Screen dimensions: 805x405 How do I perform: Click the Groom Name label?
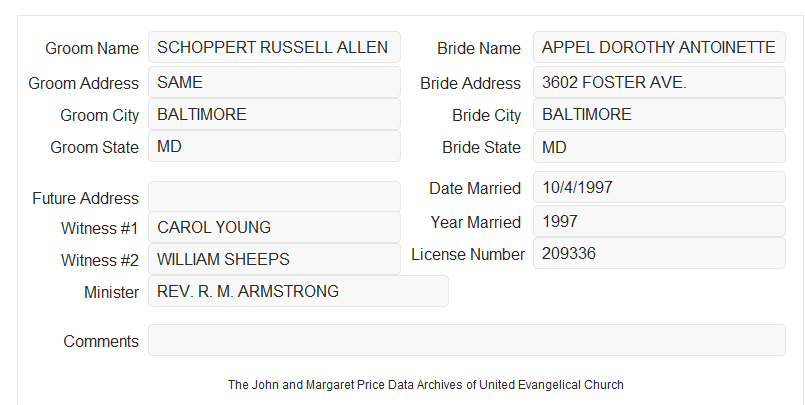92,48
